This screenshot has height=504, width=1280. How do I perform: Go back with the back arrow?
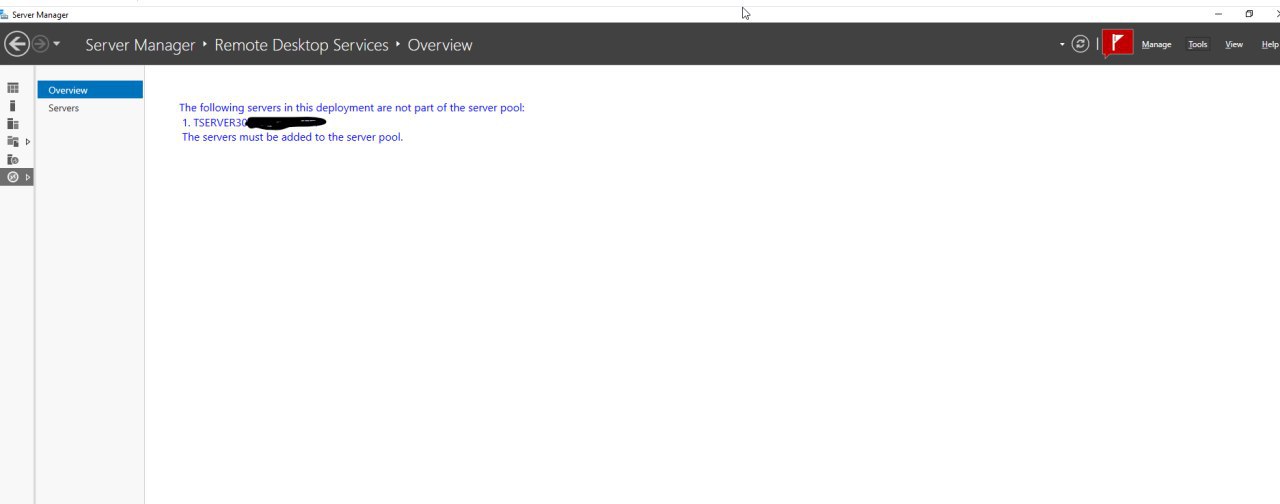coord(17,44)
